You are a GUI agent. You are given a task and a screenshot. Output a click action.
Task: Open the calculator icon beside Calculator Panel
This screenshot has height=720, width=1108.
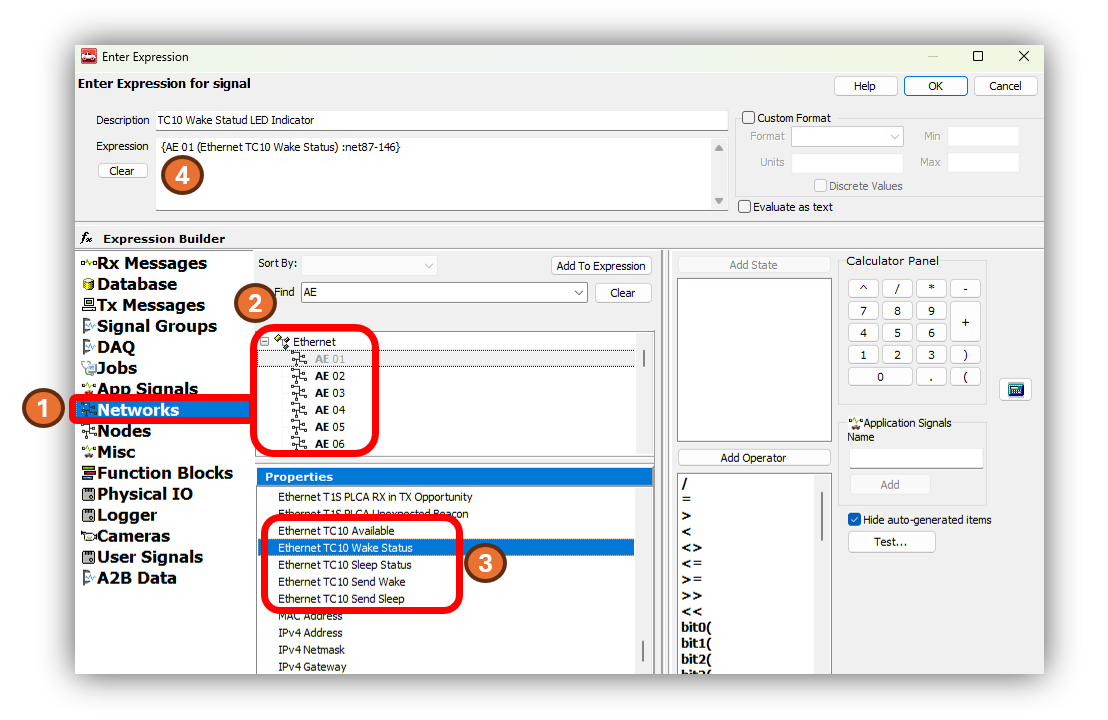point(1015,390)
